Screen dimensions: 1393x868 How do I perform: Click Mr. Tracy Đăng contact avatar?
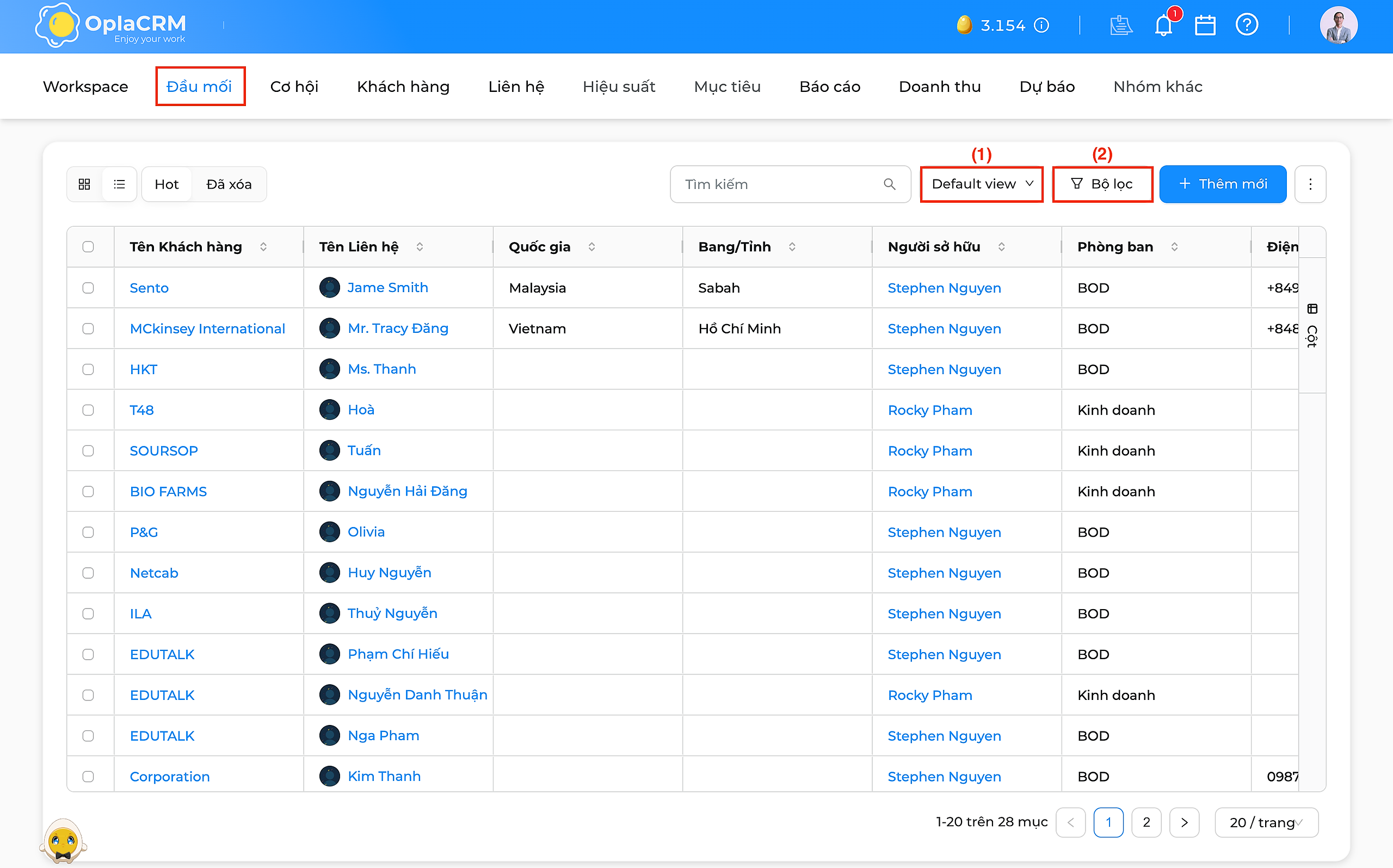(x=330, y=328)
